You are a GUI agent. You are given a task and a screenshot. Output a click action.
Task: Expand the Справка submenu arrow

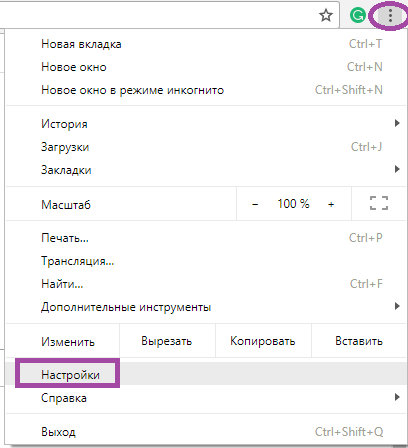[397, 397]
